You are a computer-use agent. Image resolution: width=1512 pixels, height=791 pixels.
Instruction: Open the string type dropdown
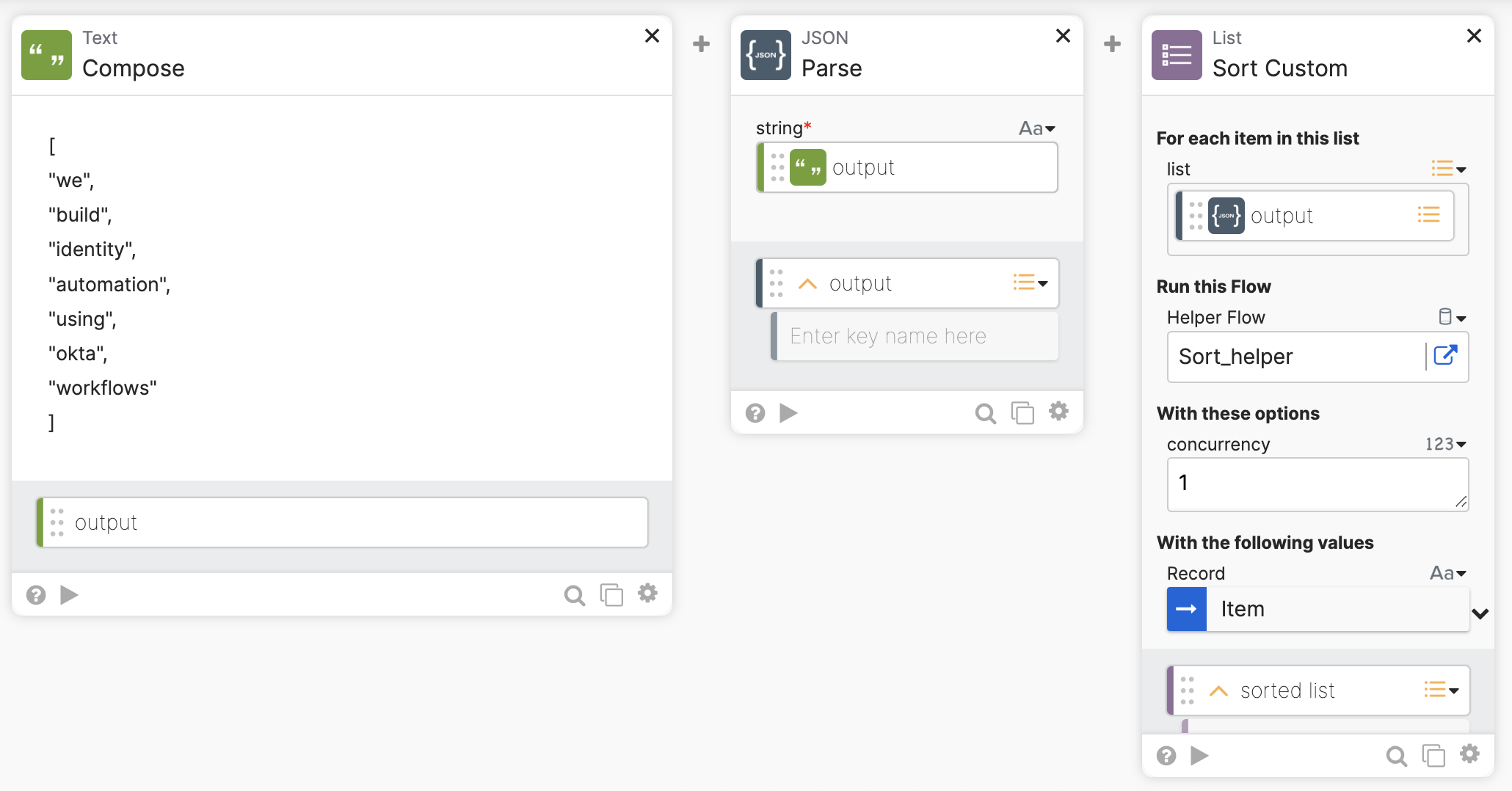(1037, 128)
